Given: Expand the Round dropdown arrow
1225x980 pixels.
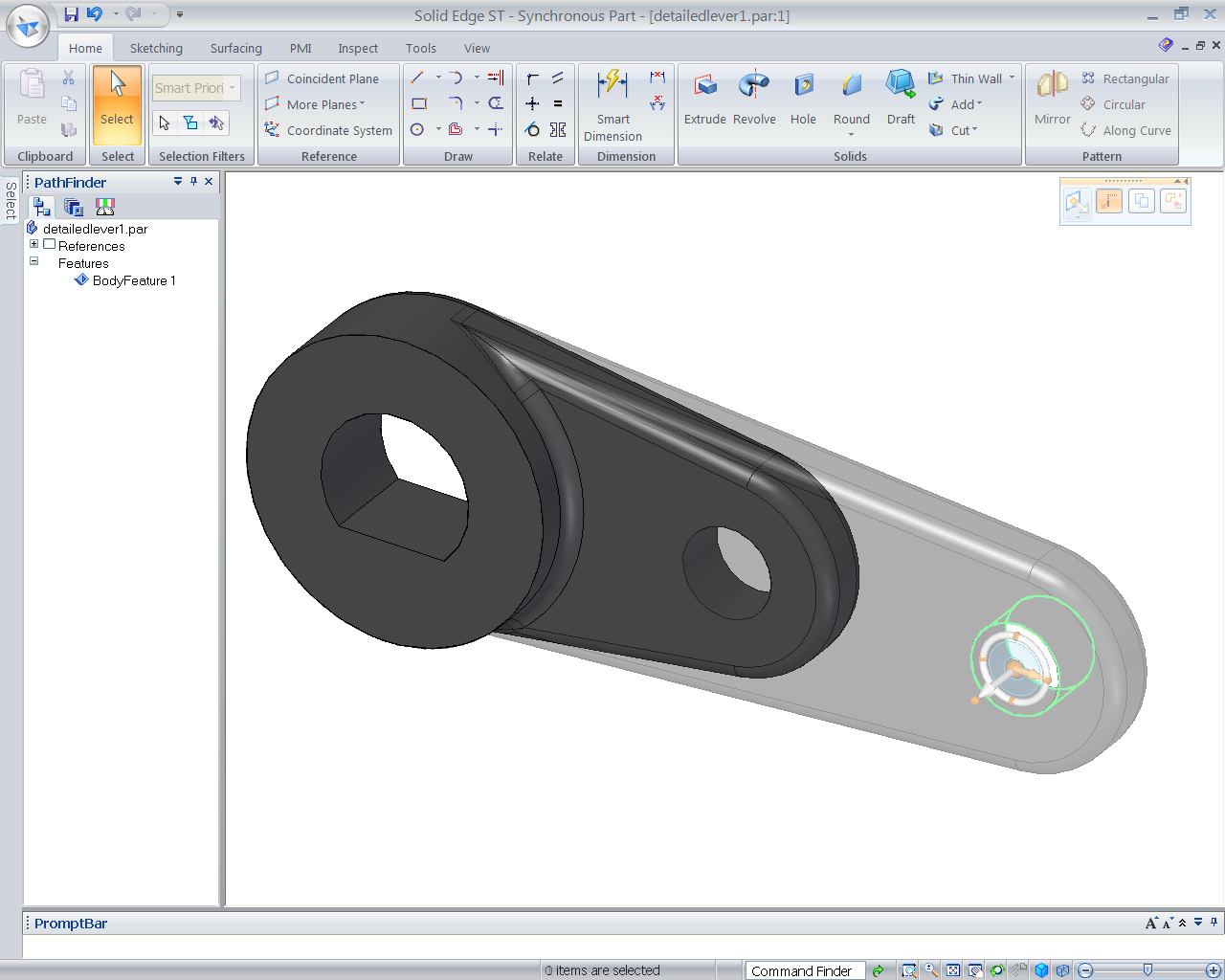Looking at the screenshot, I should (851, 135).
